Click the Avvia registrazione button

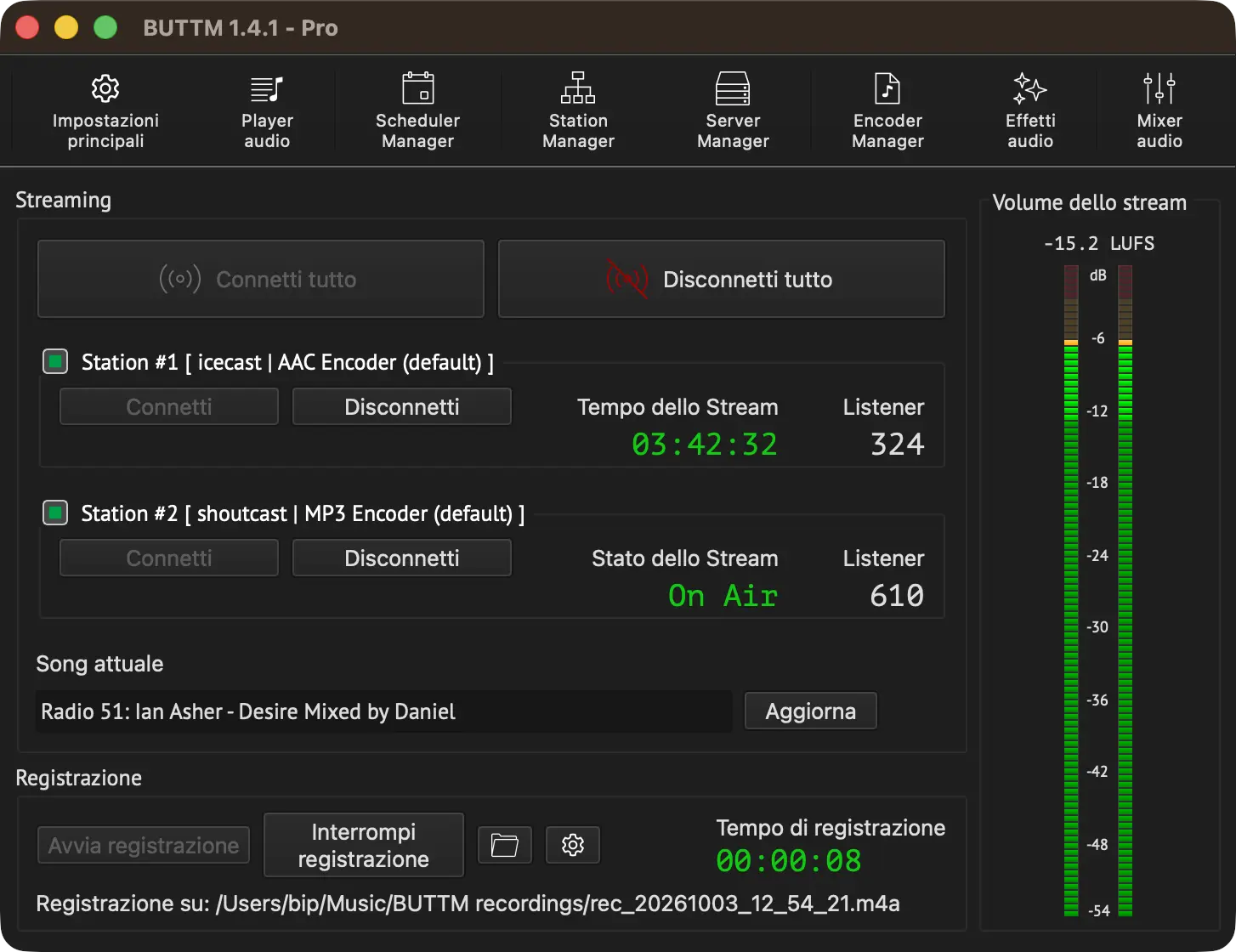tap(144, 845)
